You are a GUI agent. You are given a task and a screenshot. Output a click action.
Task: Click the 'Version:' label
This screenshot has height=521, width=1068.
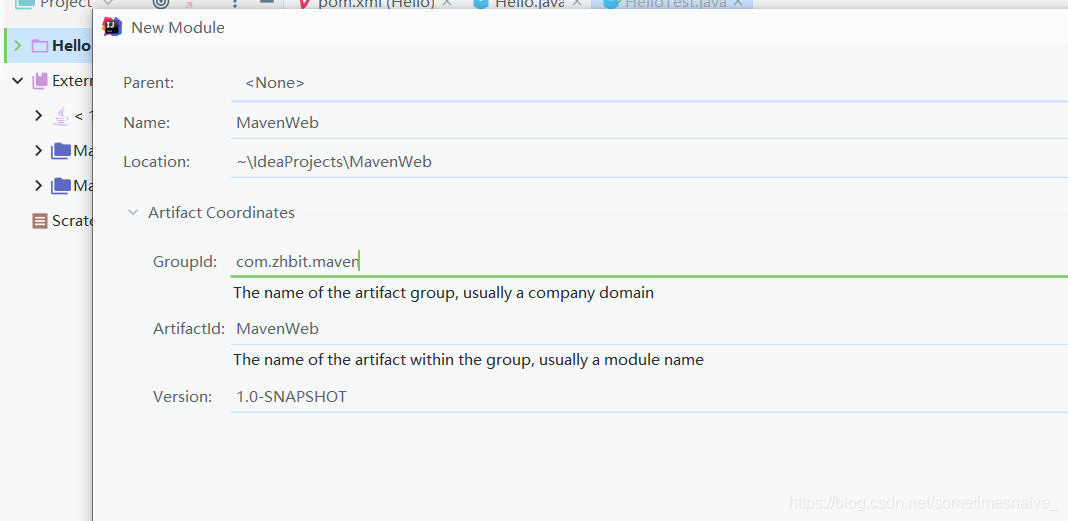tap(183, 396)
